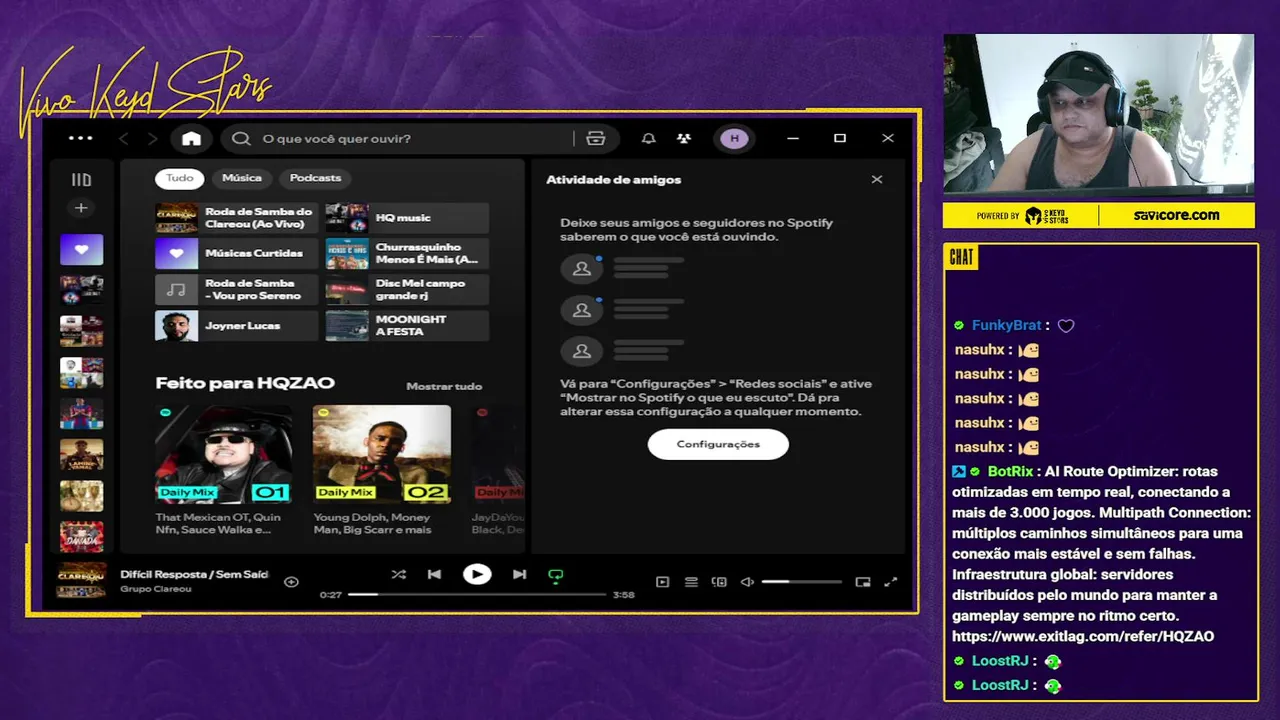
Task: Toggle the green repeat button
Action: coord(556,575)
